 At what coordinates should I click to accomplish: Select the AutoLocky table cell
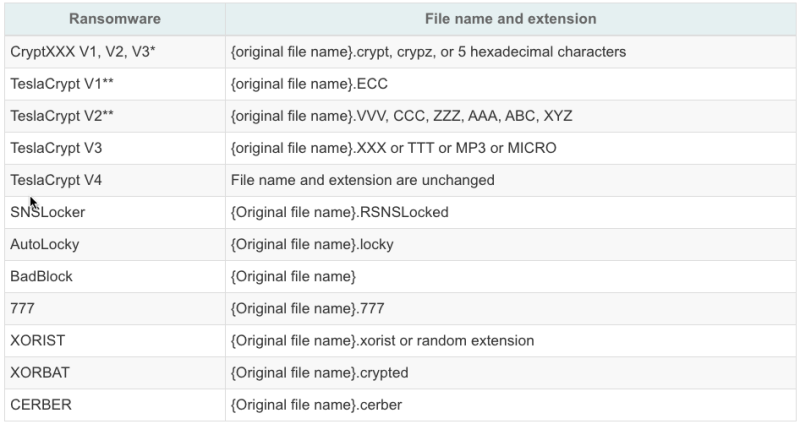[x=44, y=244]
